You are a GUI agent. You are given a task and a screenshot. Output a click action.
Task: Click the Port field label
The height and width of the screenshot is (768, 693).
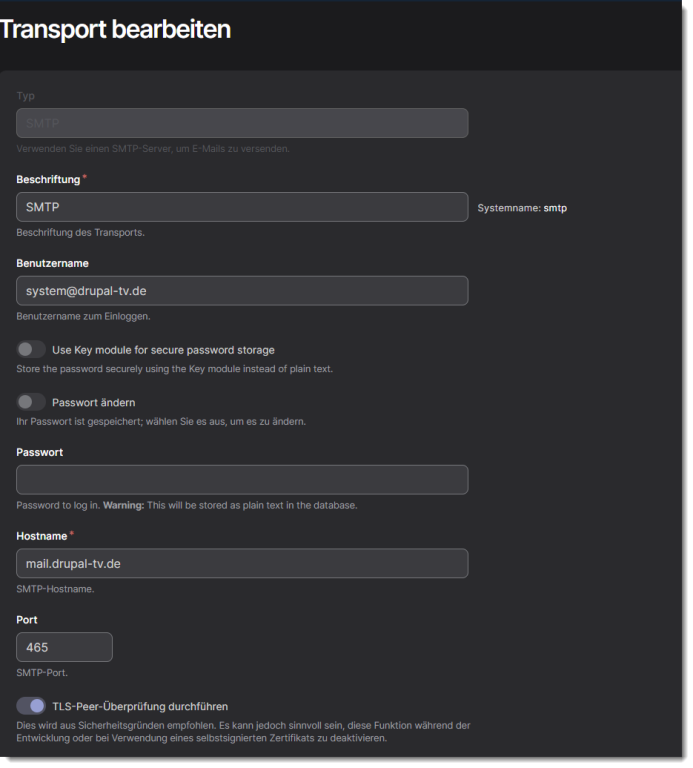(x=27, y=620)
